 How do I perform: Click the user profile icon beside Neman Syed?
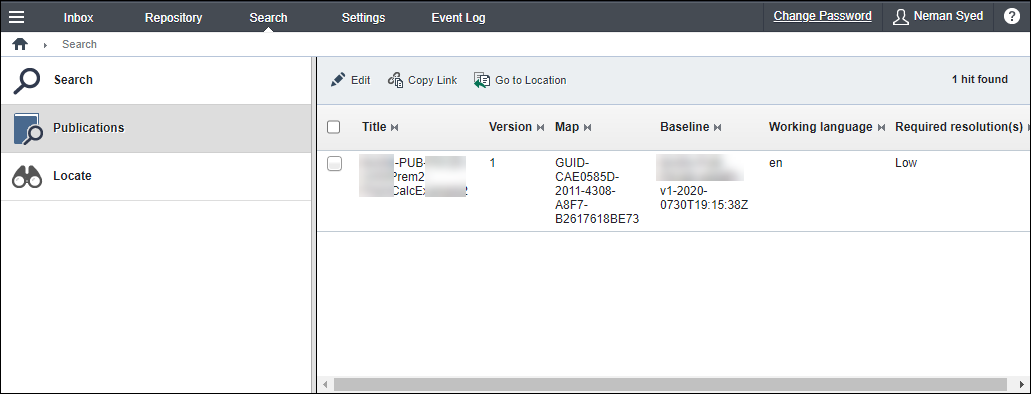pyautogui.click(x=900, y=16)
